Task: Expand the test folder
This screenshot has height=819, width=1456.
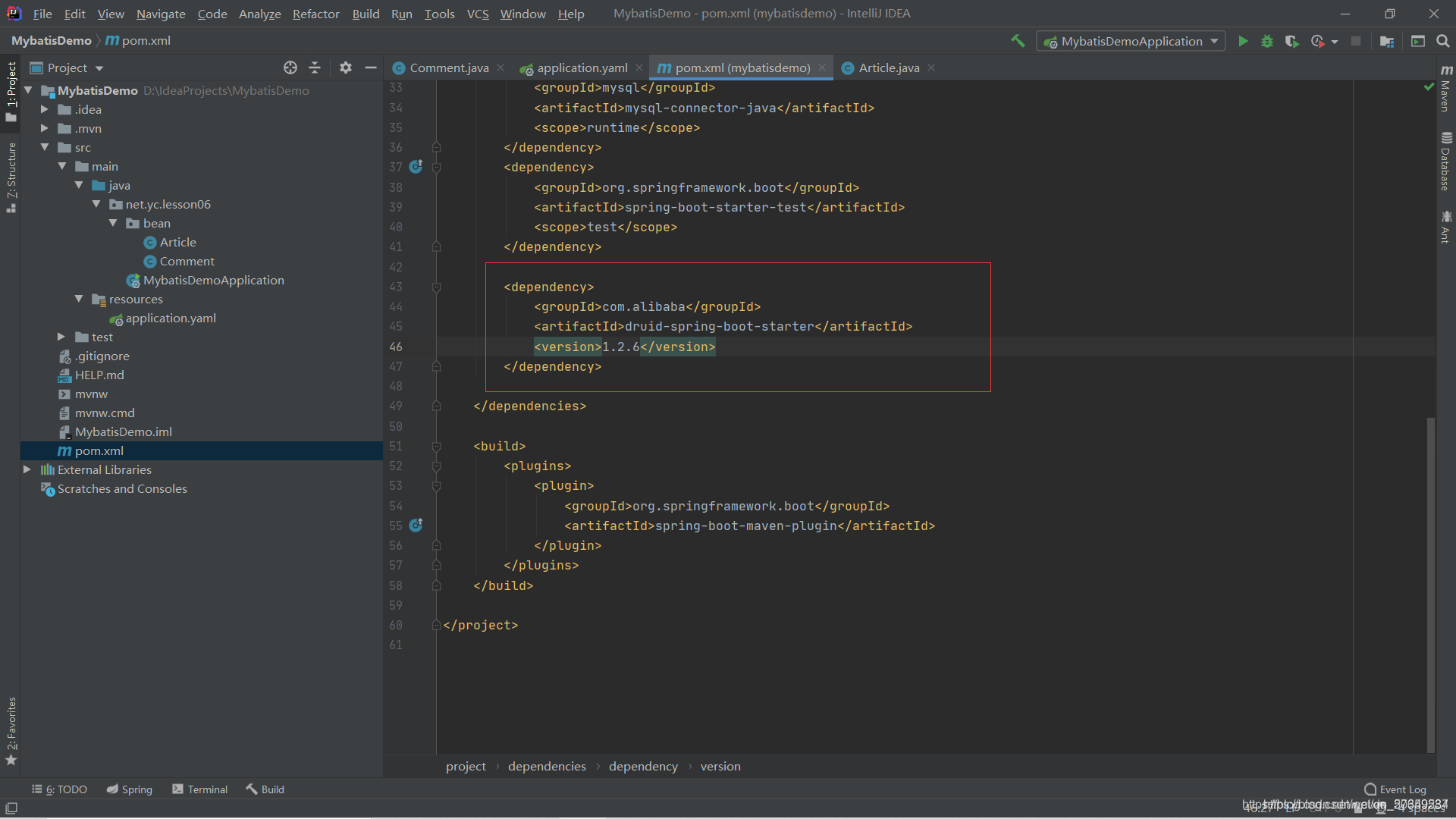Action: pos(61,337)
